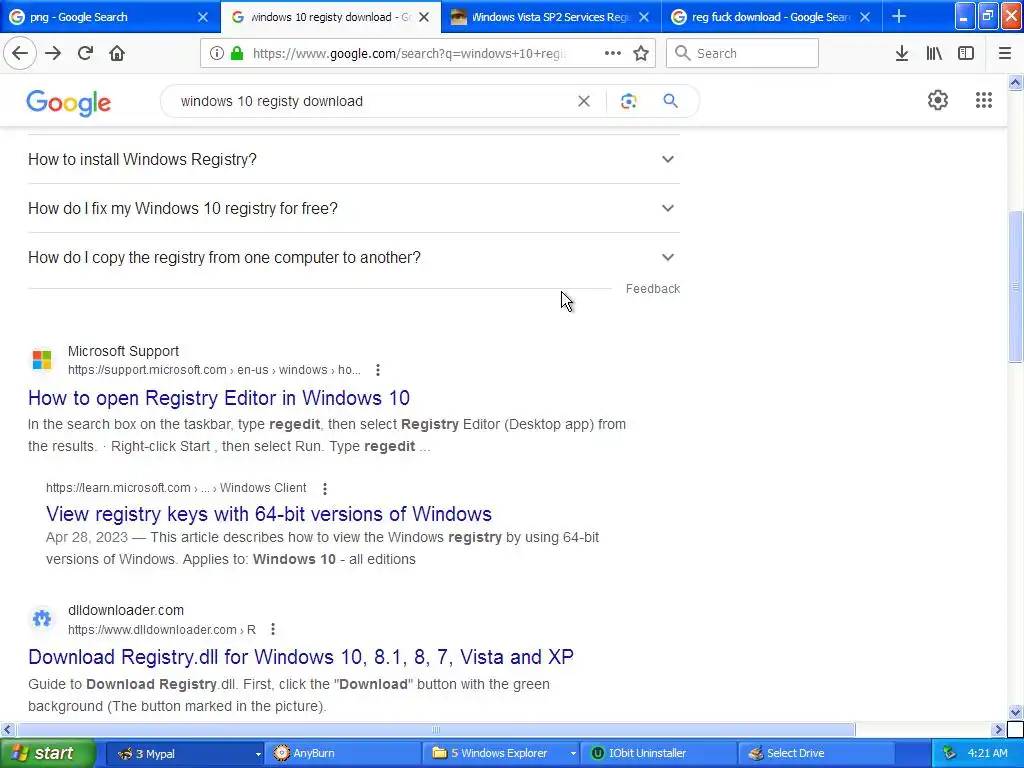Open options dots for learn.microsoft.com result
The height and width of the screenshot is (768, 1024).
(x=325, y=488)
